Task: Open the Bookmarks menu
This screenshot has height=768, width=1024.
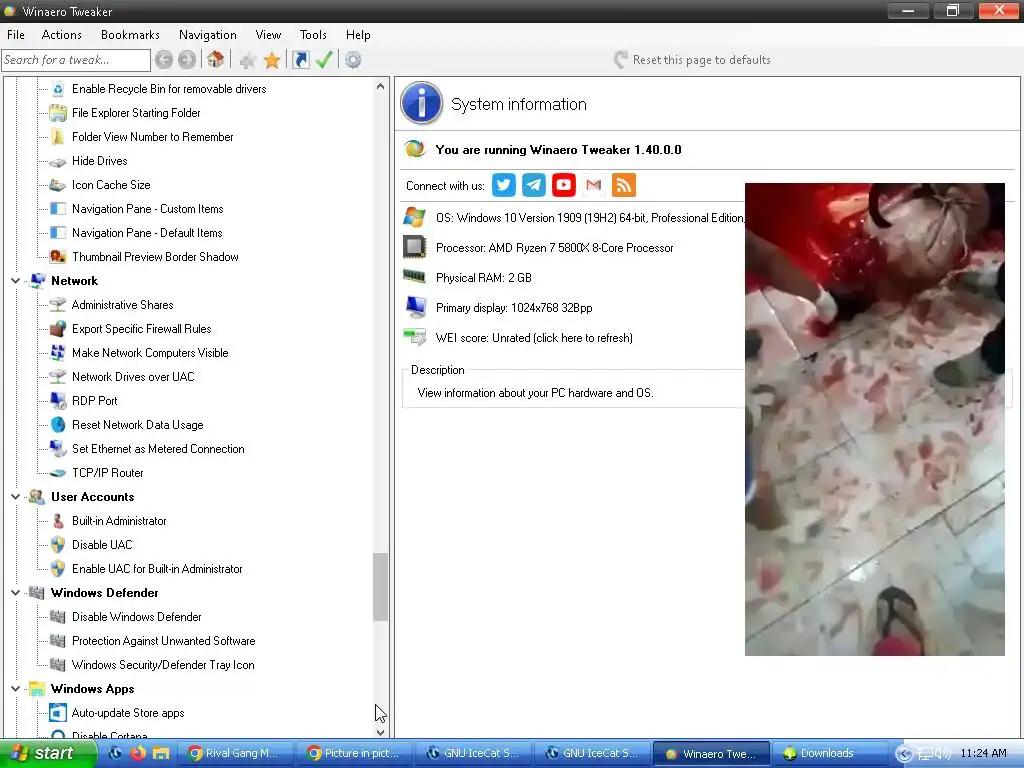Action: tap(130, 35)
